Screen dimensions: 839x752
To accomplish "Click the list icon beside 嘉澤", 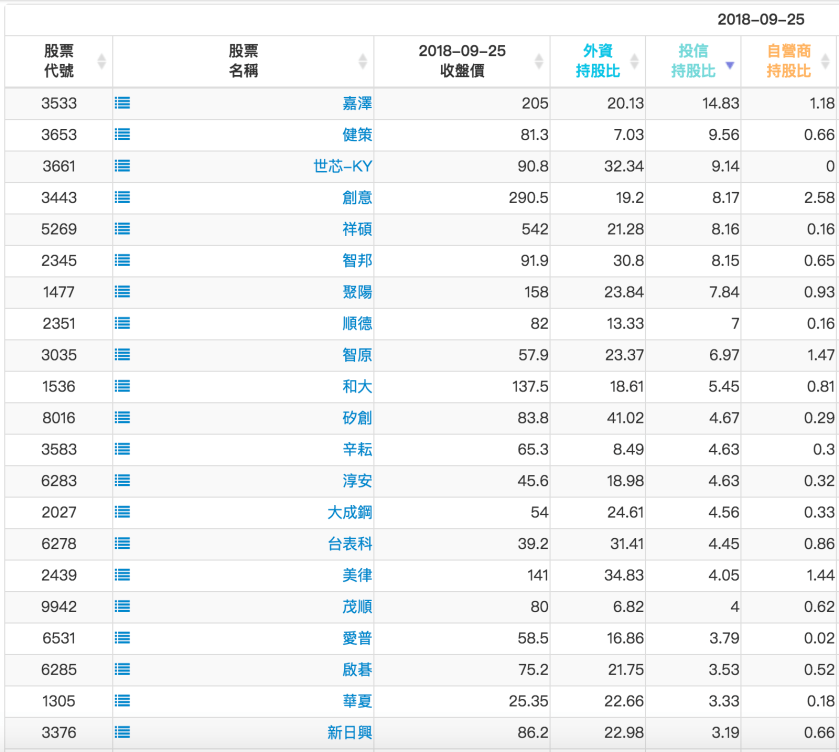I will 122,103.
